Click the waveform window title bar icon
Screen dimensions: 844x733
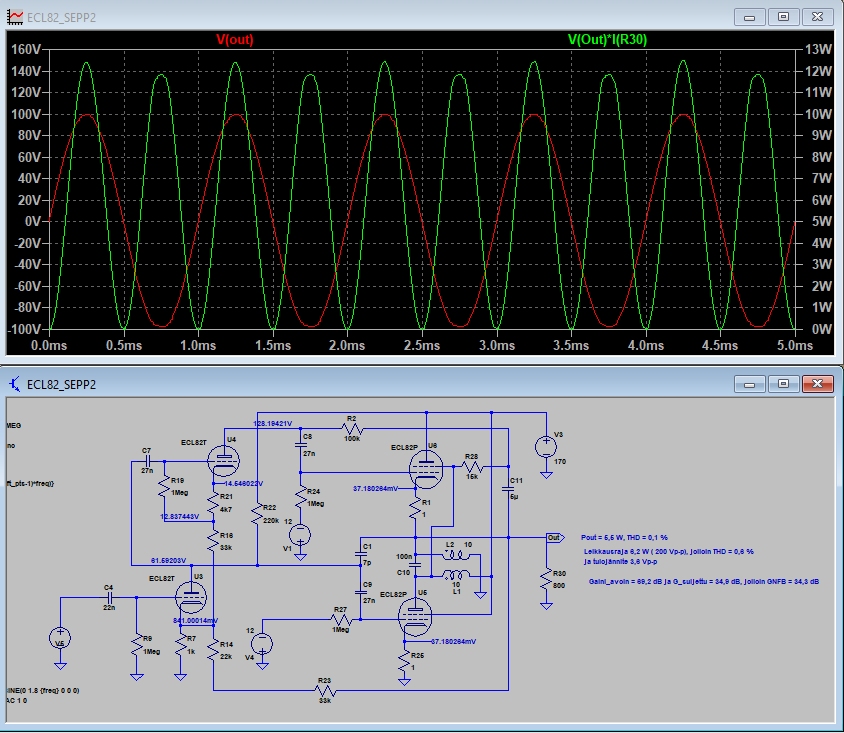[16, 16]
